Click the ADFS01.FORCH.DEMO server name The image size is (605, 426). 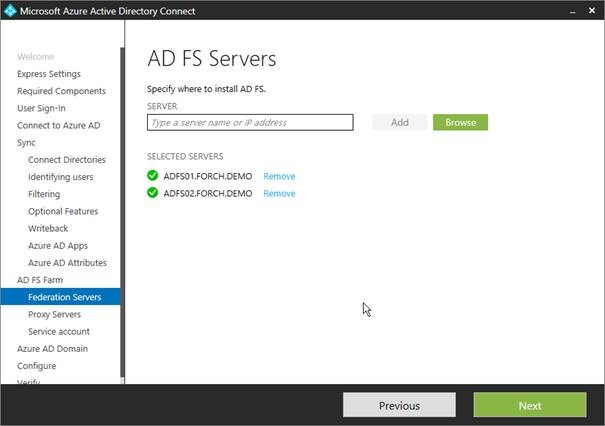pos(208,176)
